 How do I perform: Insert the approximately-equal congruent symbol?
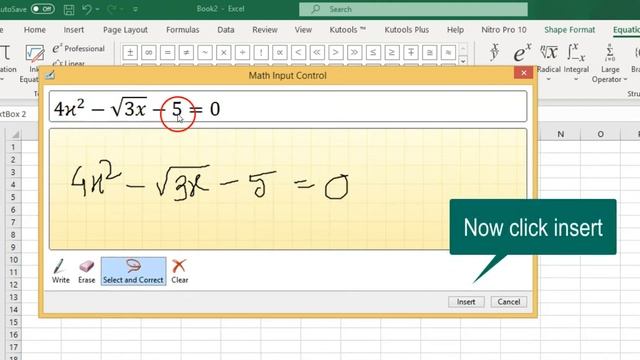pos(430,52)
